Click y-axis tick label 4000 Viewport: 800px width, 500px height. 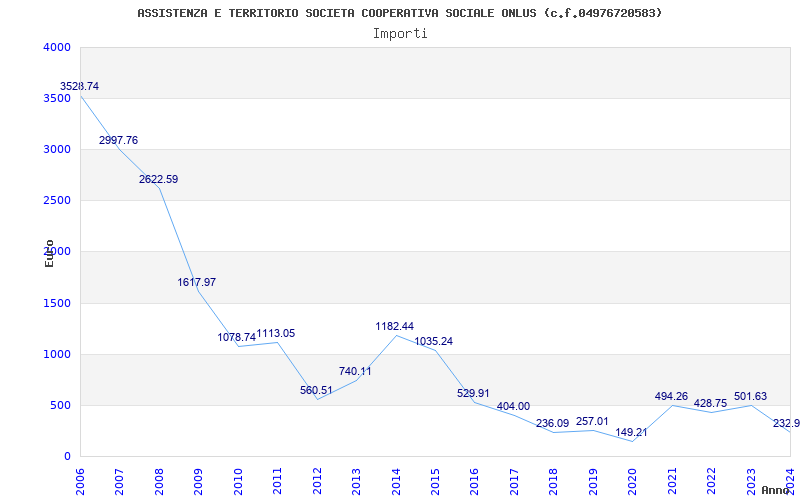[x=57, y=47]
